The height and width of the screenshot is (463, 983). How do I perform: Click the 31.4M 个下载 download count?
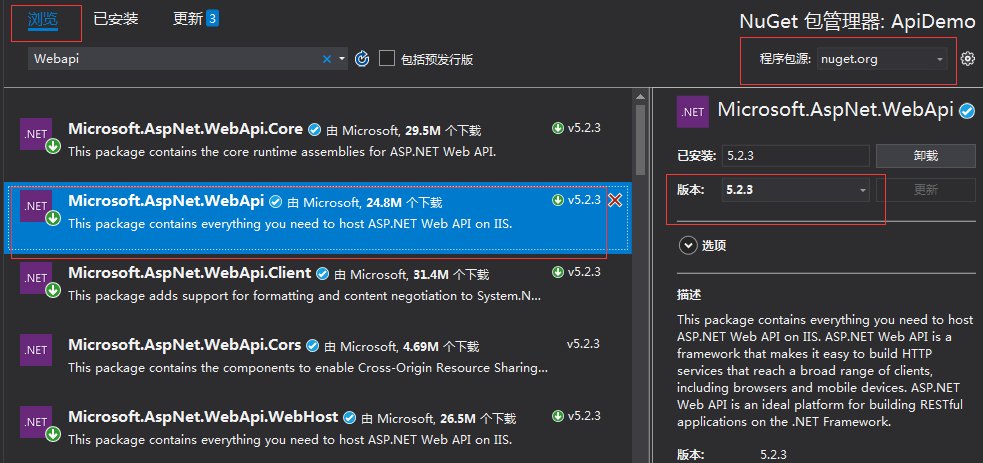(449, 274)
